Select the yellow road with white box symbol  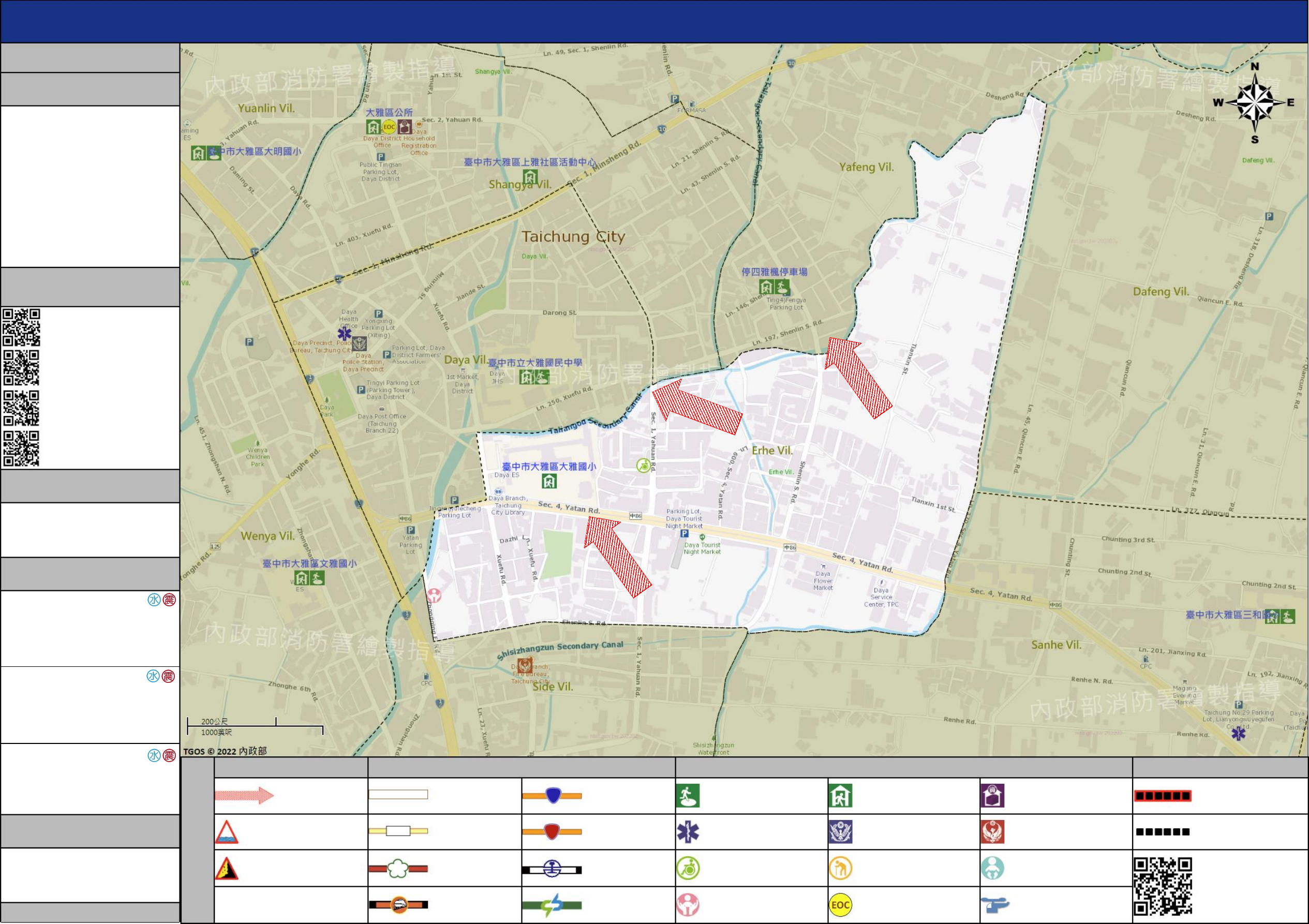[398, 831]
